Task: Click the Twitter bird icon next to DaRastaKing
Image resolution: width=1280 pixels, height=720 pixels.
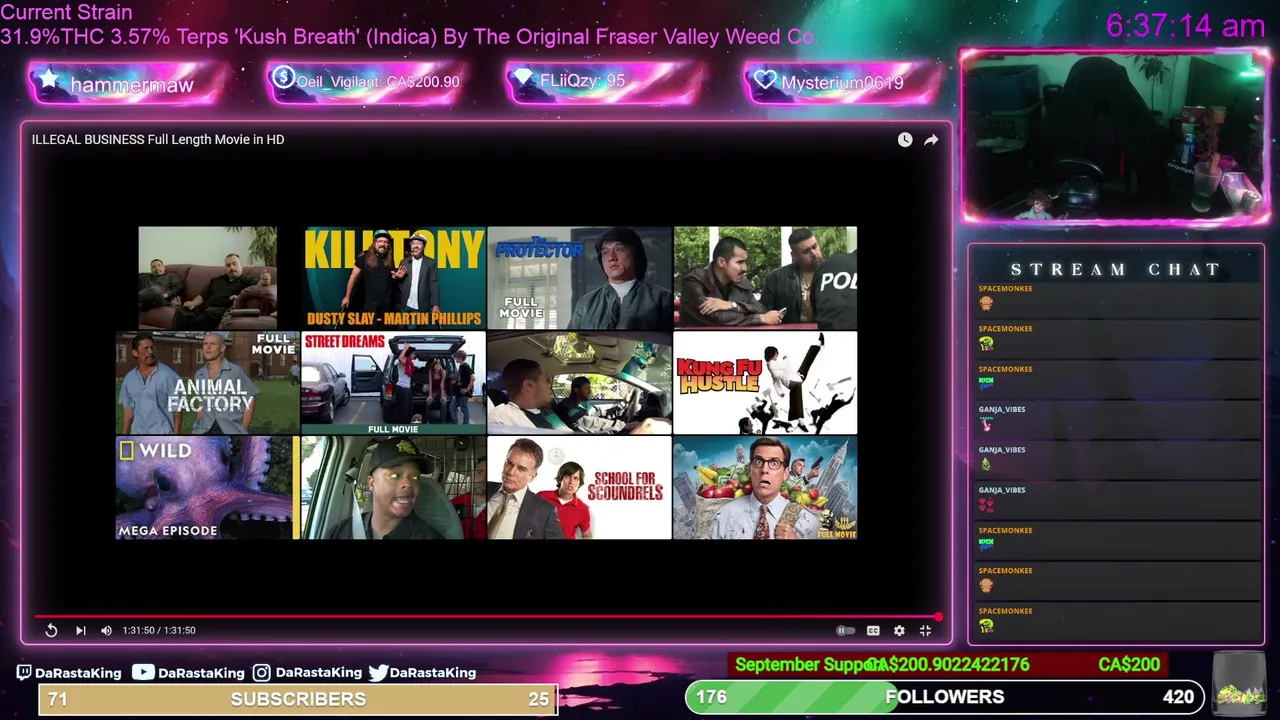Action: click(378, 673)
